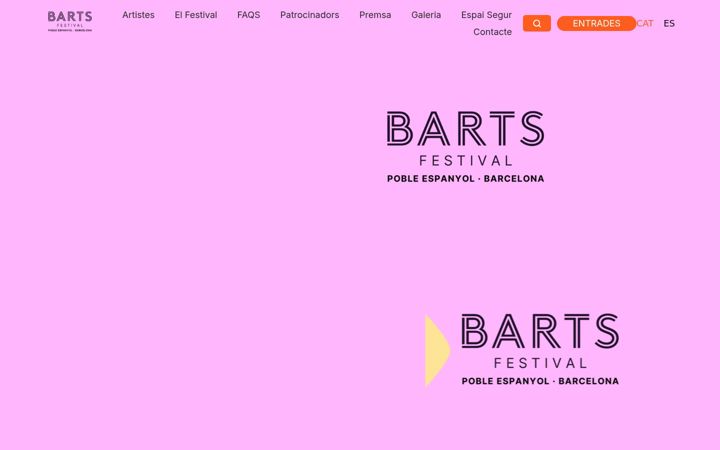
Task: Open Patrocinadors page
Action: coord(309,15)
